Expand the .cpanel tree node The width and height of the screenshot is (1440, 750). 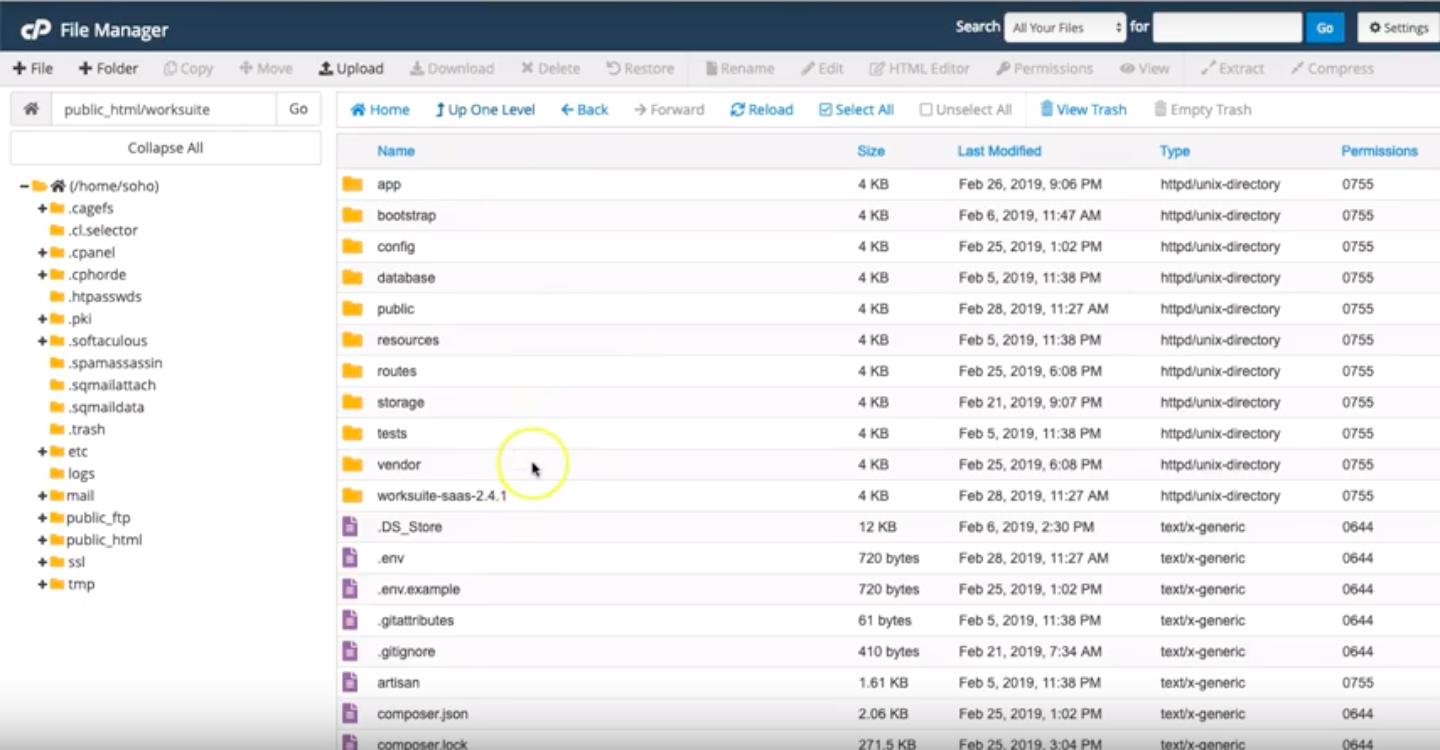(43, 253)
